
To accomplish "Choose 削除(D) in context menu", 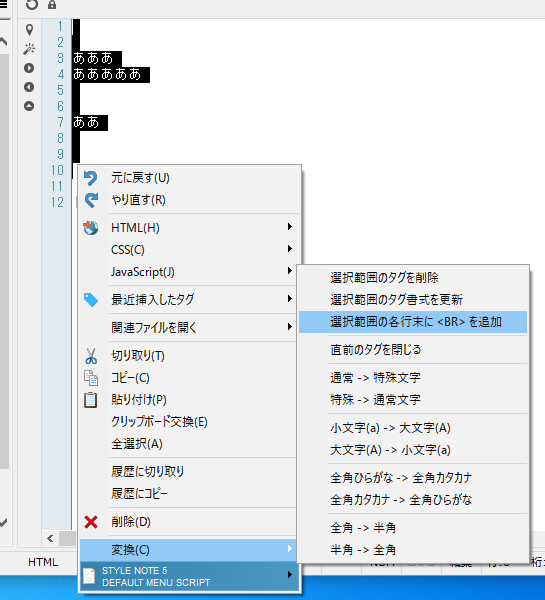I will (190, 522).
